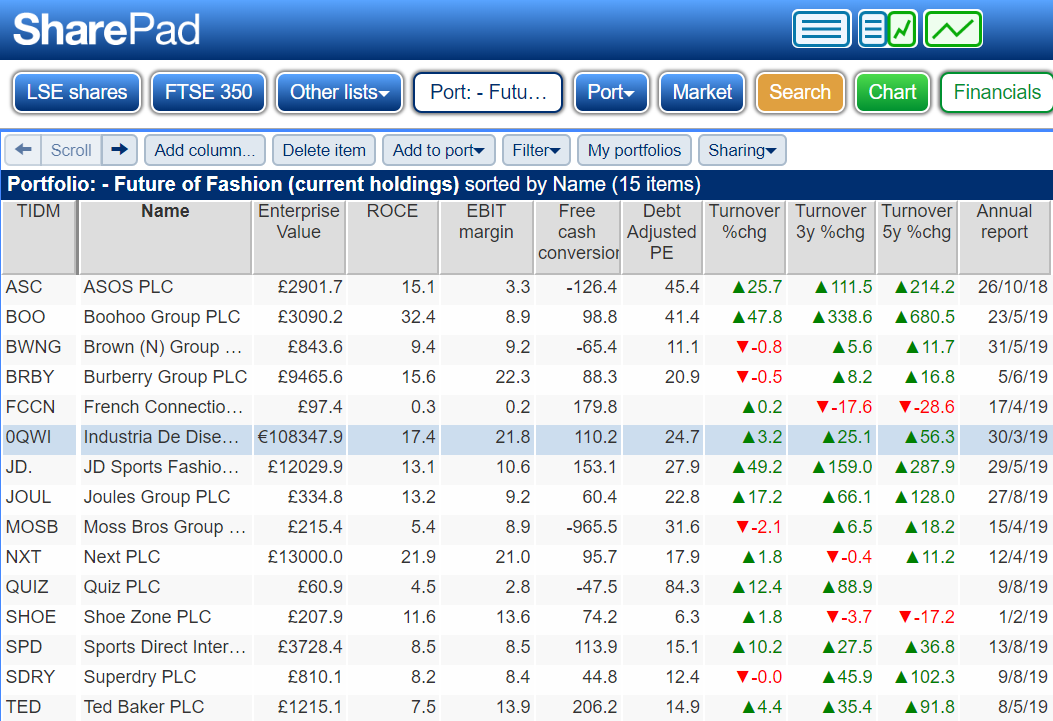1053x721 pixels.
Task: Click the portfolio title bar text
Action: click(x=354, y=184)
